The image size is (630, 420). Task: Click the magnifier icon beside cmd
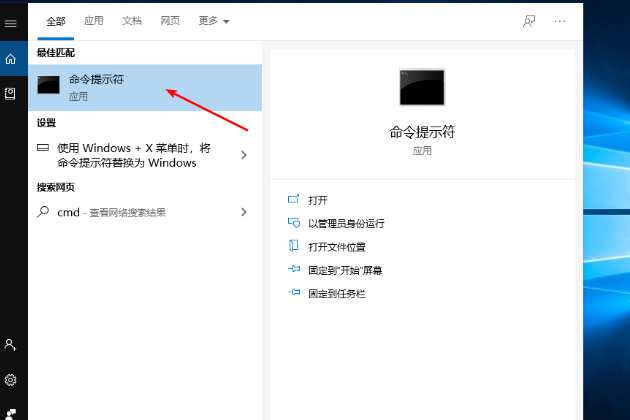point(43,212)
